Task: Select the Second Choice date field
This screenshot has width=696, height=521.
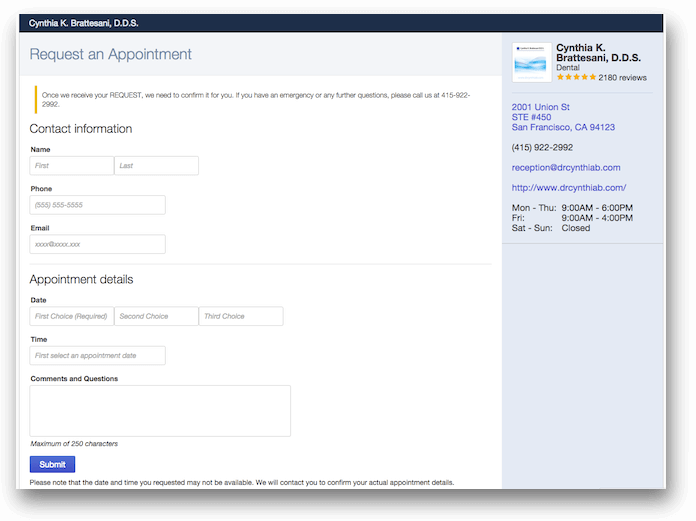Action: (x=156, y=316)
